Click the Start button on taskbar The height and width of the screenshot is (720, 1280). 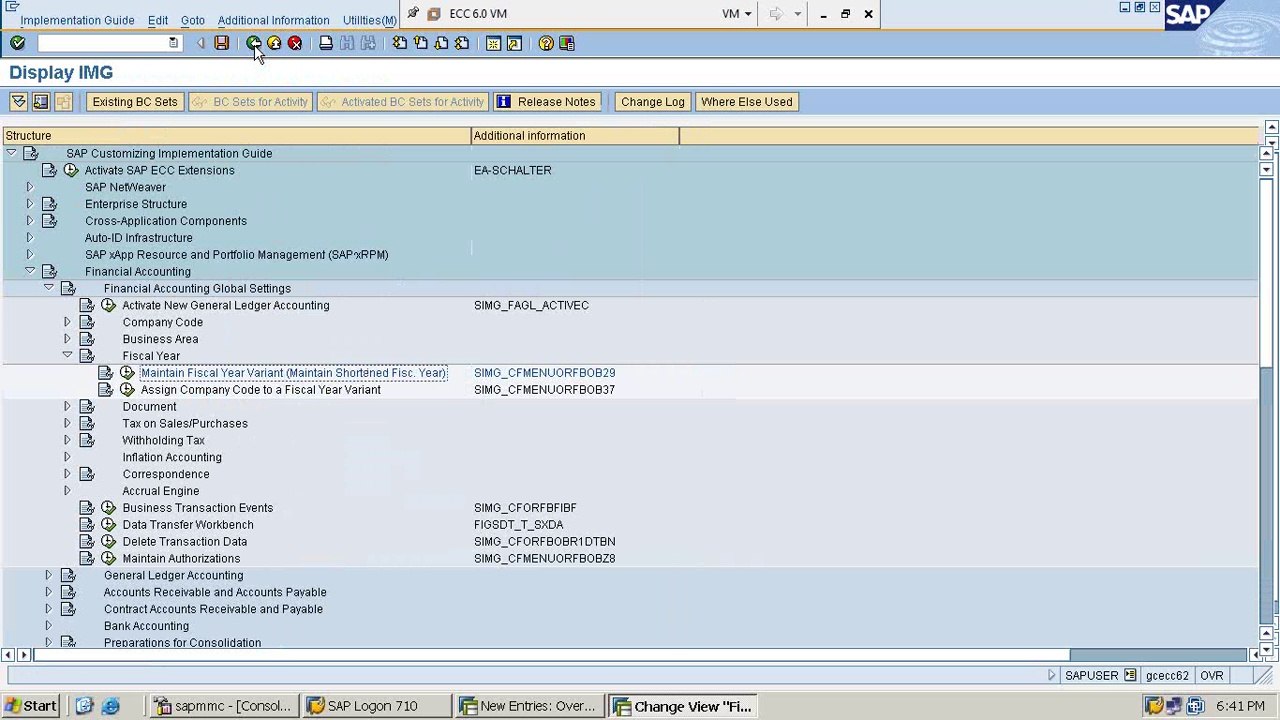(30, 706)
